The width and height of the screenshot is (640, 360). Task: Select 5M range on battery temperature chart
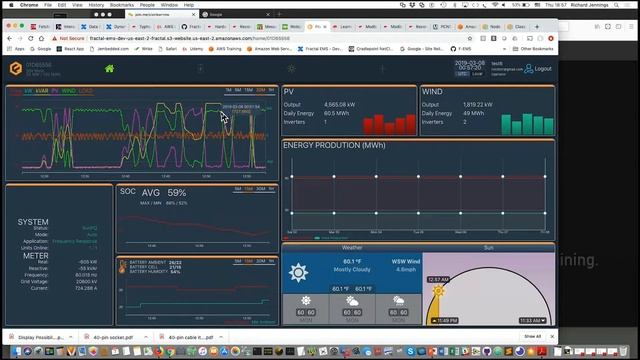(238, 261)
